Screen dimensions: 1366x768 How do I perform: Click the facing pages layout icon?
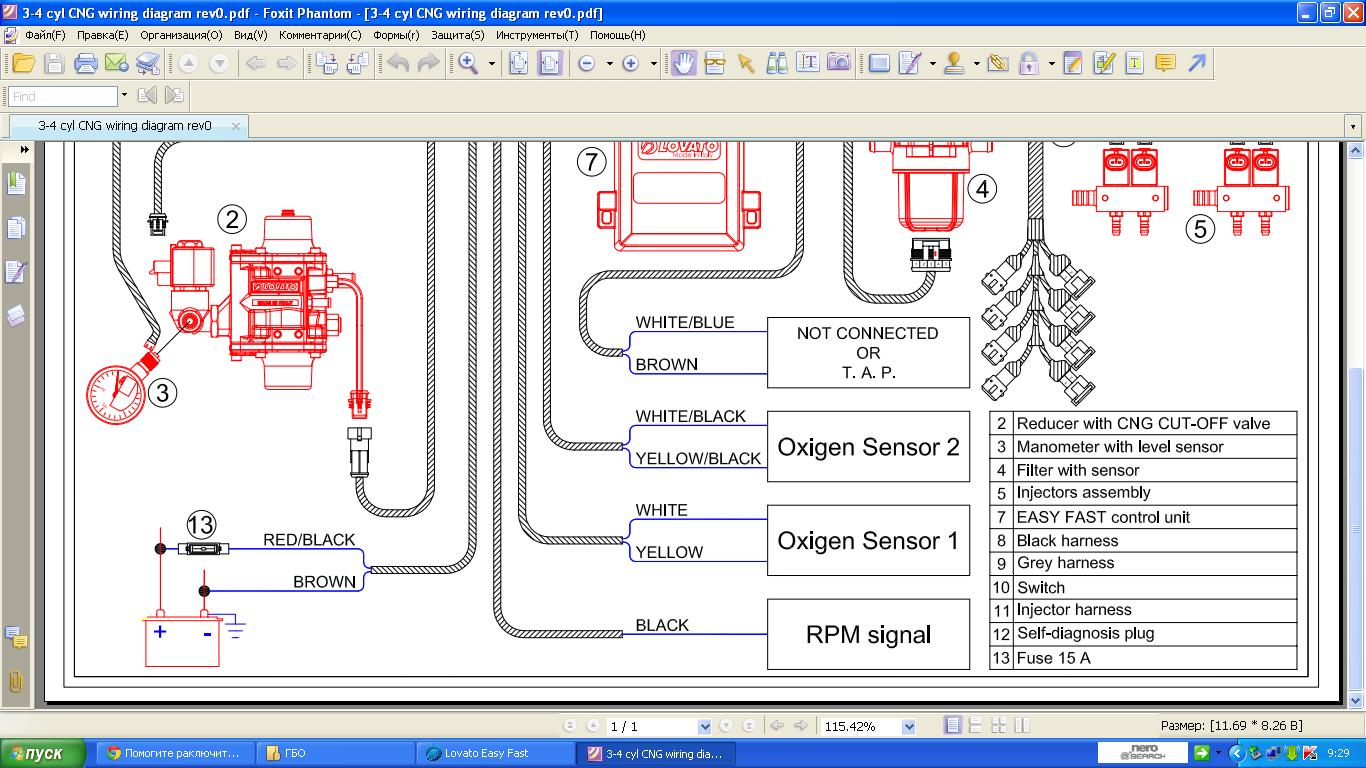click(x=999, y=726)
